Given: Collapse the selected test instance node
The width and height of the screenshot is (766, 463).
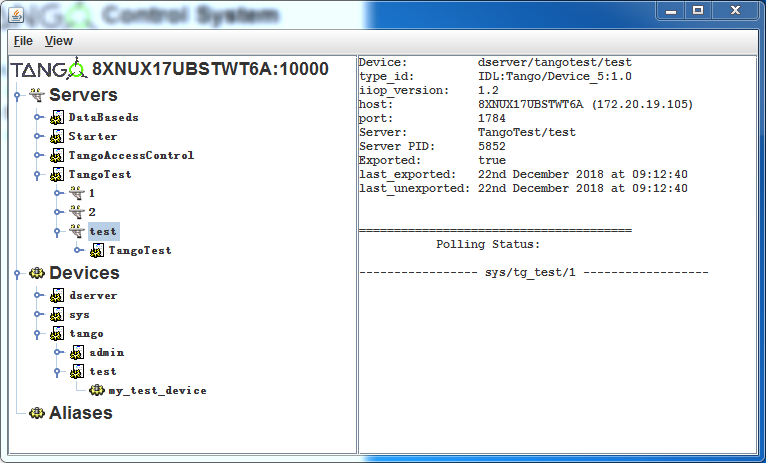Looking at the screenshot, I should click(58, 232).
